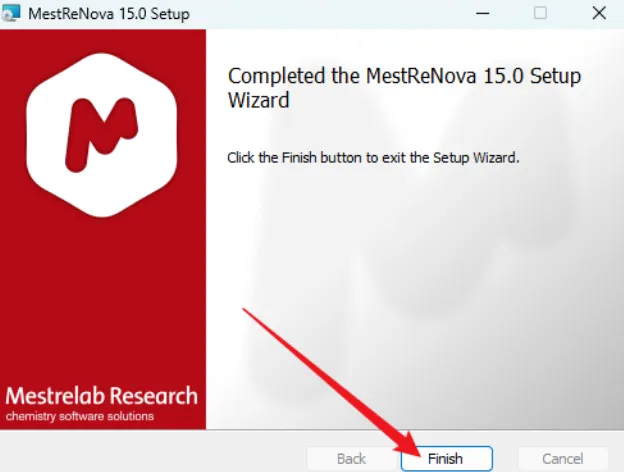This screenshot has width=624, height=472.
Task: Click the Finish button
Action: (x=447, y=459)
